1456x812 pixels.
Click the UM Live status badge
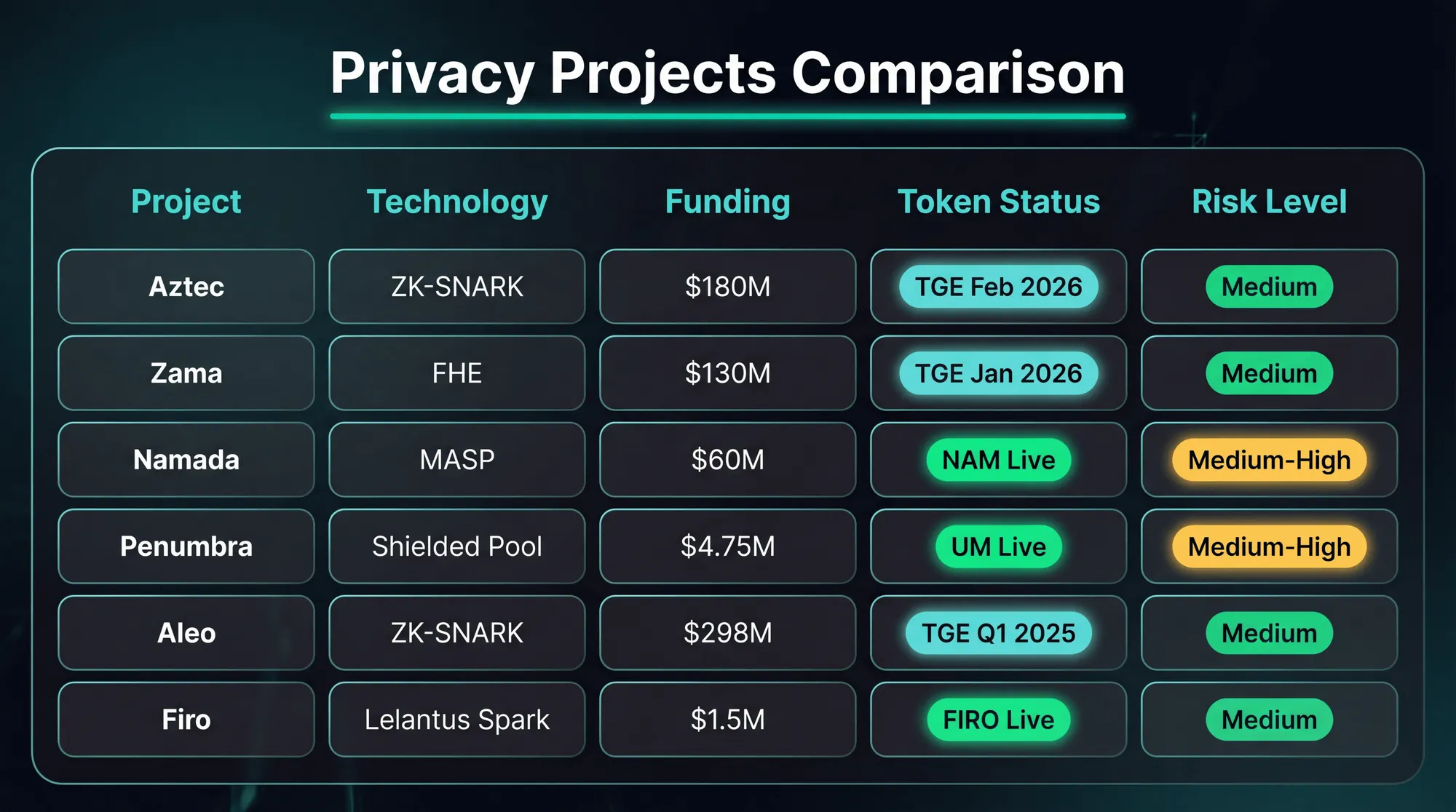(999, 546)
